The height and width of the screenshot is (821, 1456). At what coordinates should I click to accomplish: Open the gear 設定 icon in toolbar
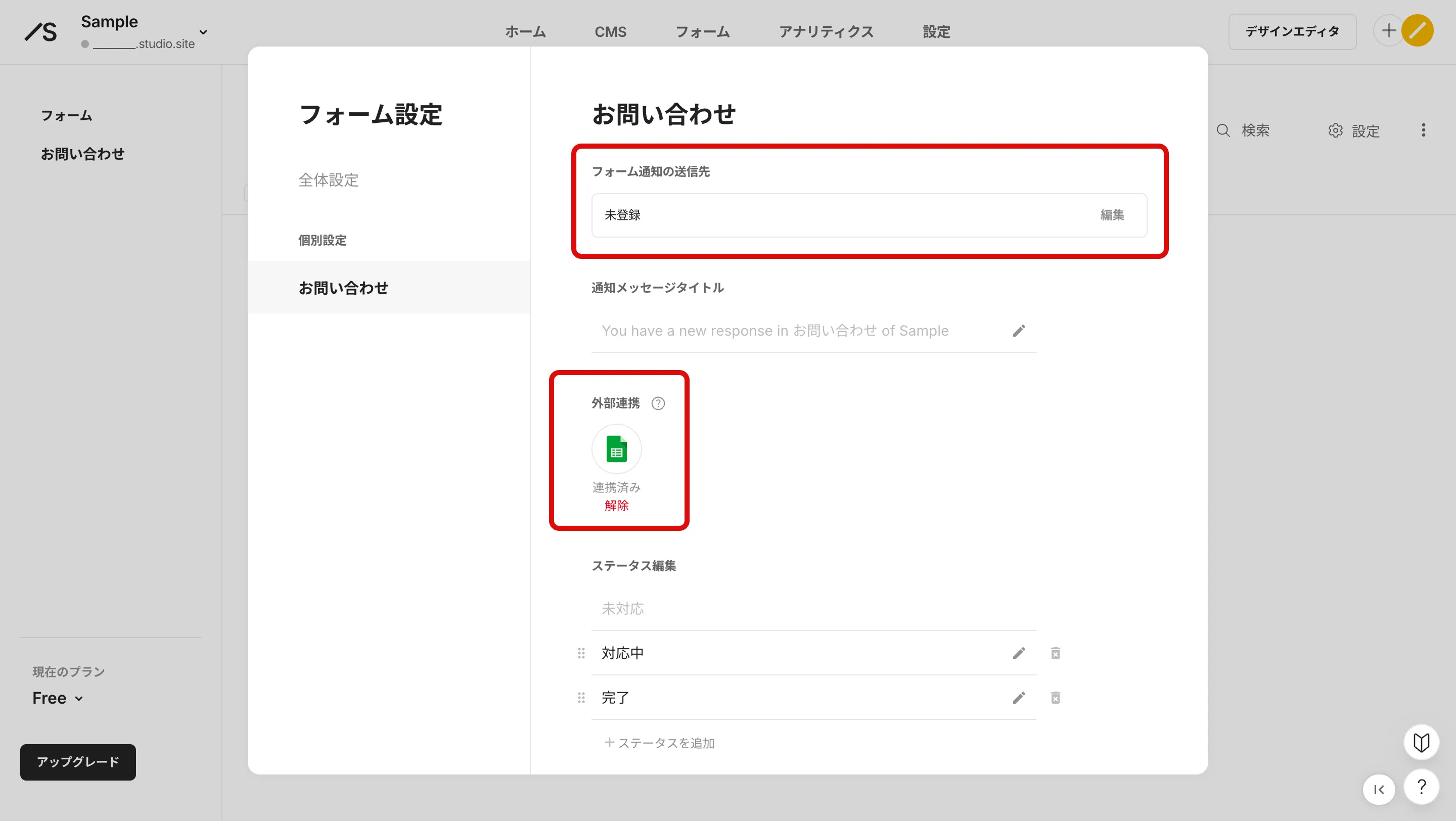pos(1335,130)
